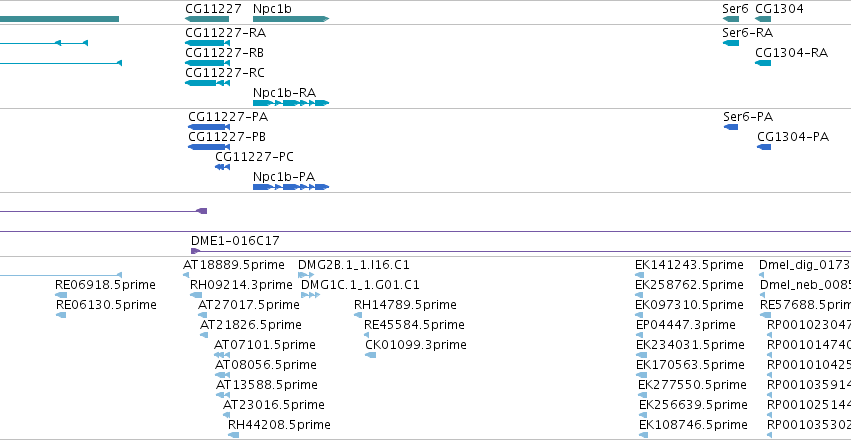
Task: Select EST AT07101.5prime
Action: 222,355
